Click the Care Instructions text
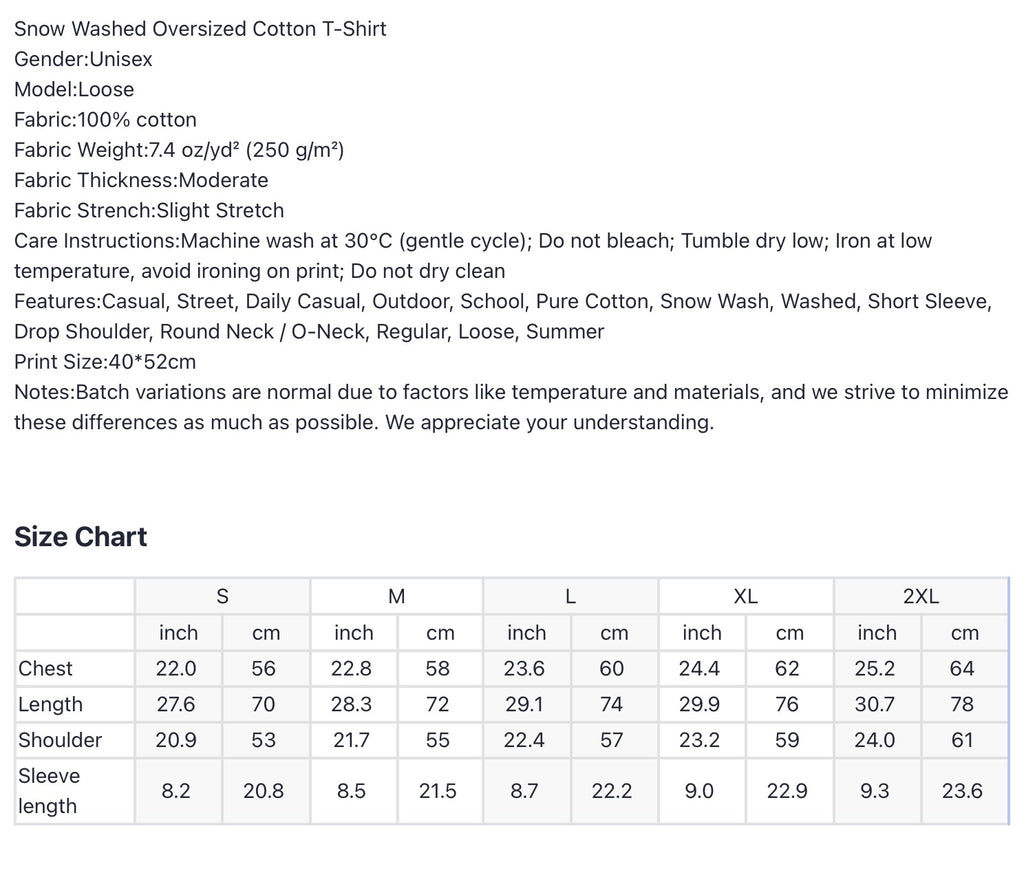The width and height of the screenshot is (1024, 875). pyautogui.click(x=473, y=256)
